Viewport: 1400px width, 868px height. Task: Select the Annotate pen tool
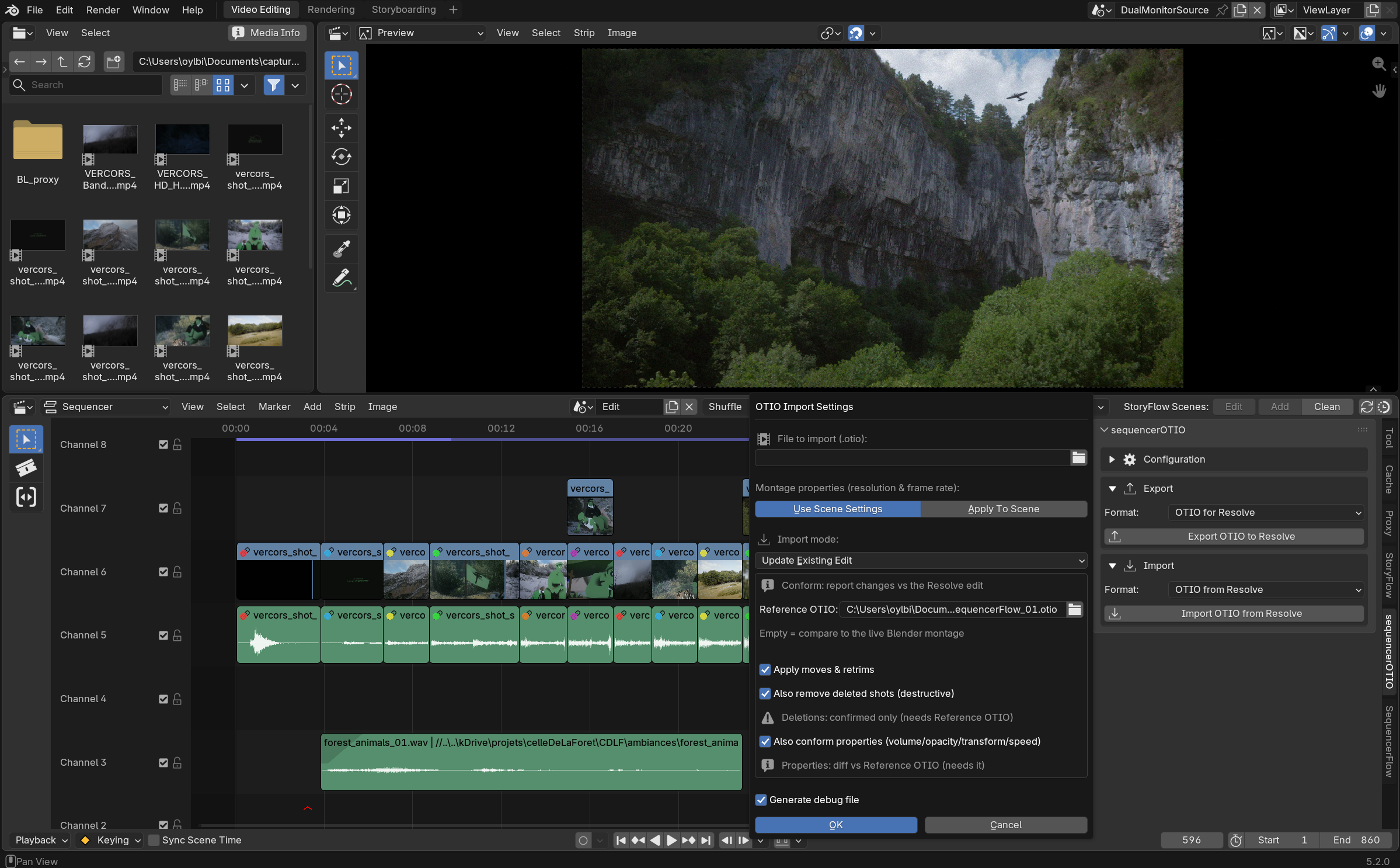click(342, 278)
